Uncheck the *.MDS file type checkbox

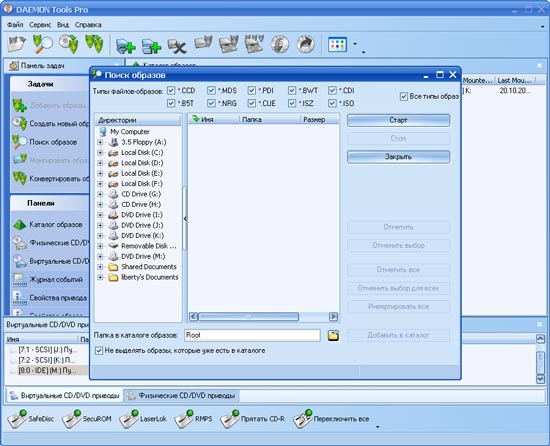[x=211, y=90]
